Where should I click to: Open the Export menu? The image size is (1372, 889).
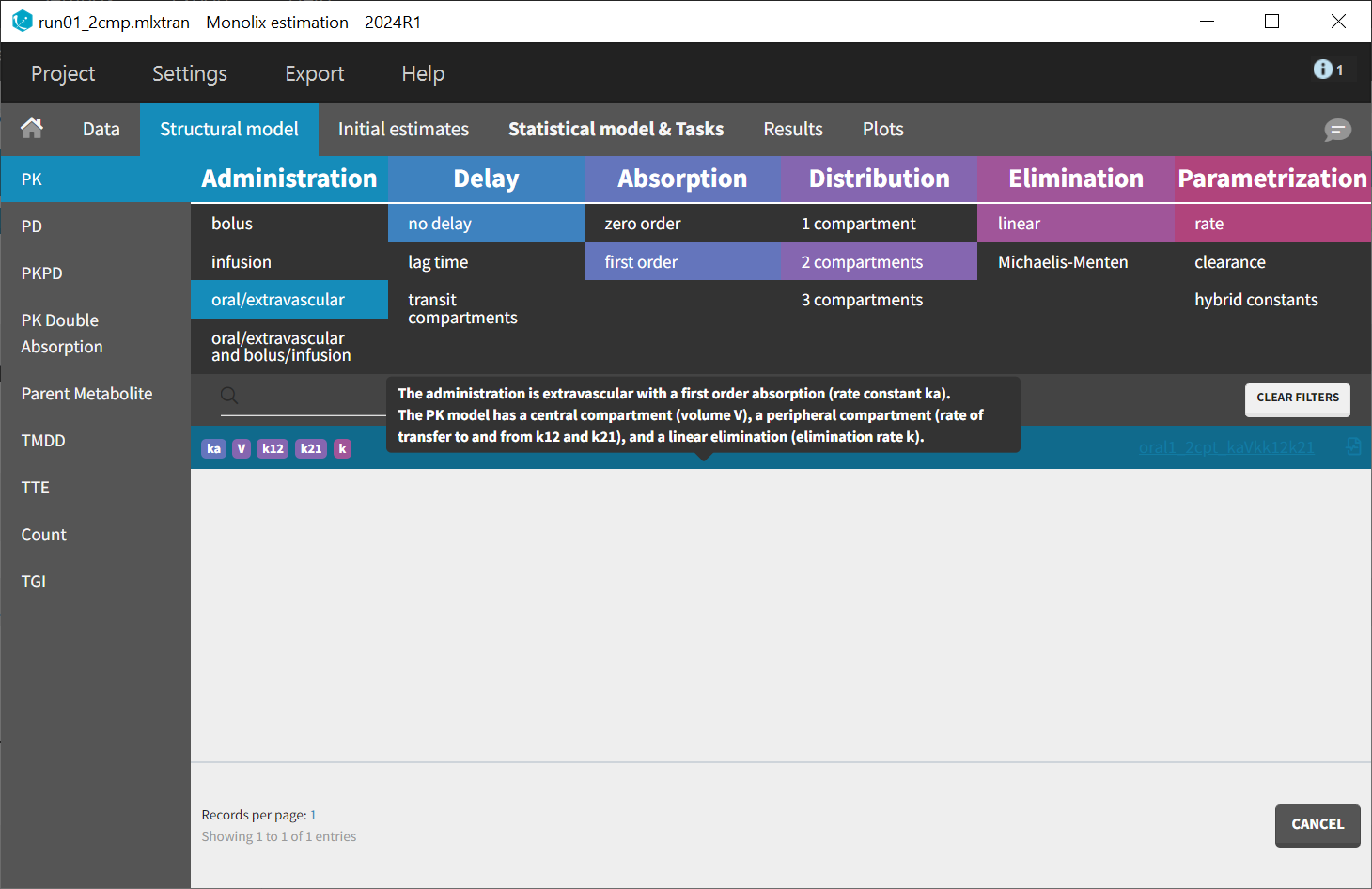click(x=314, y=73)
